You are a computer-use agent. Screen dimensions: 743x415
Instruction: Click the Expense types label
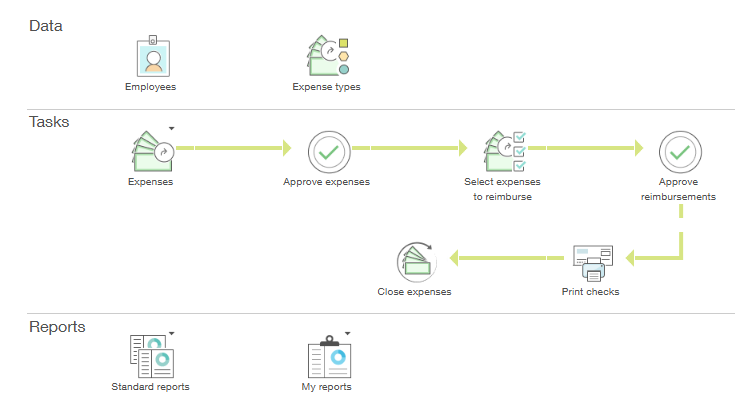326,87
